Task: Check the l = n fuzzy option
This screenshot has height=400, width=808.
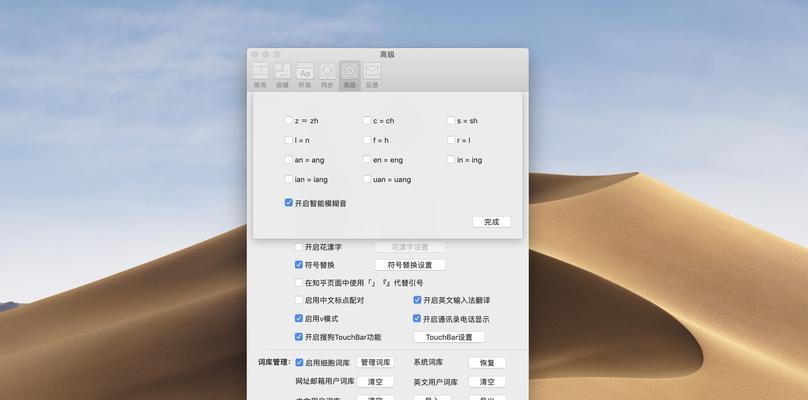Action: coord(289,140)
